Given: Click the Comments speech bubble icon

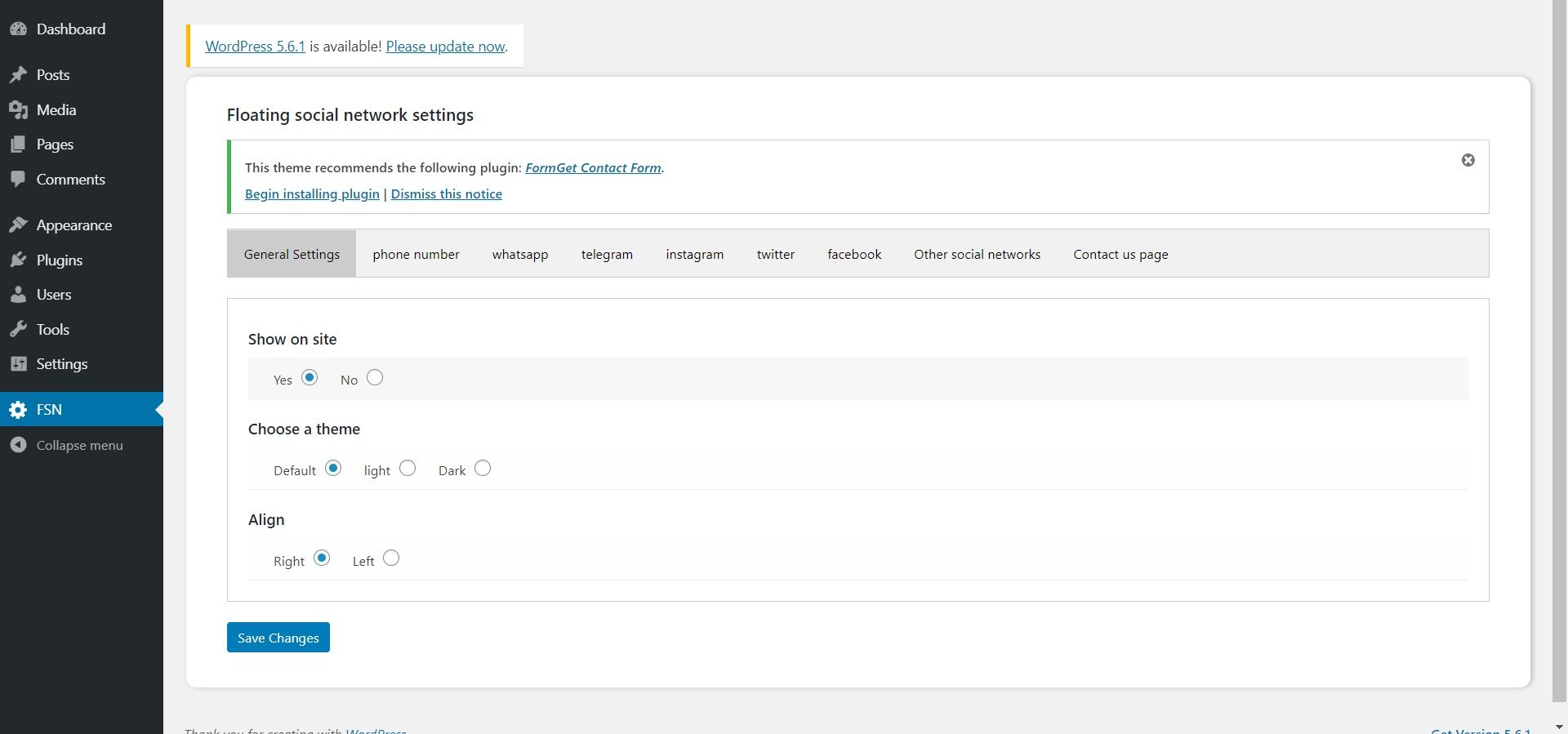Looking at the screenshot, I should pos(18,180).
